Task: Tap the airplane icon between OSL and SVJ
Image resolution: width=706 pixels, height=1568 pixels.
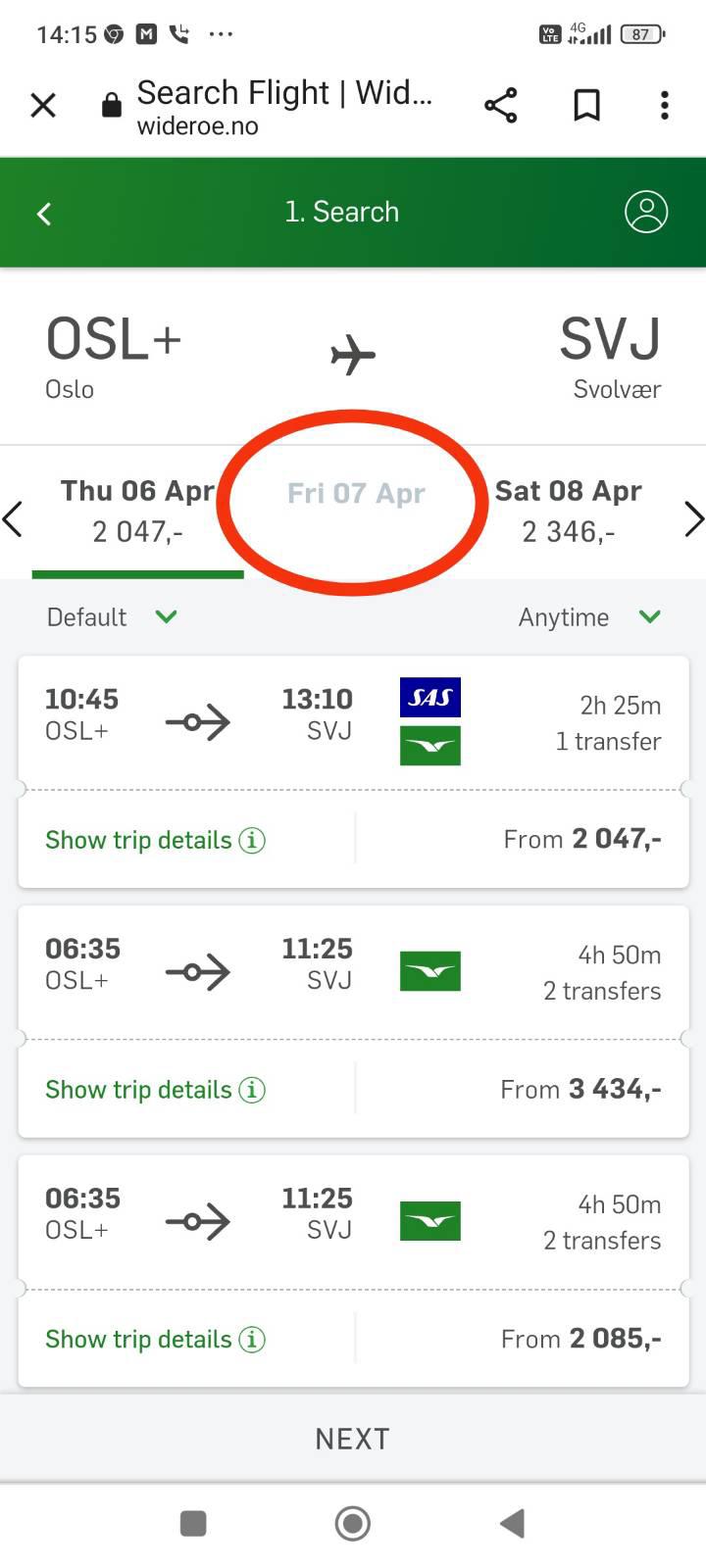Action: pos(353,355)
